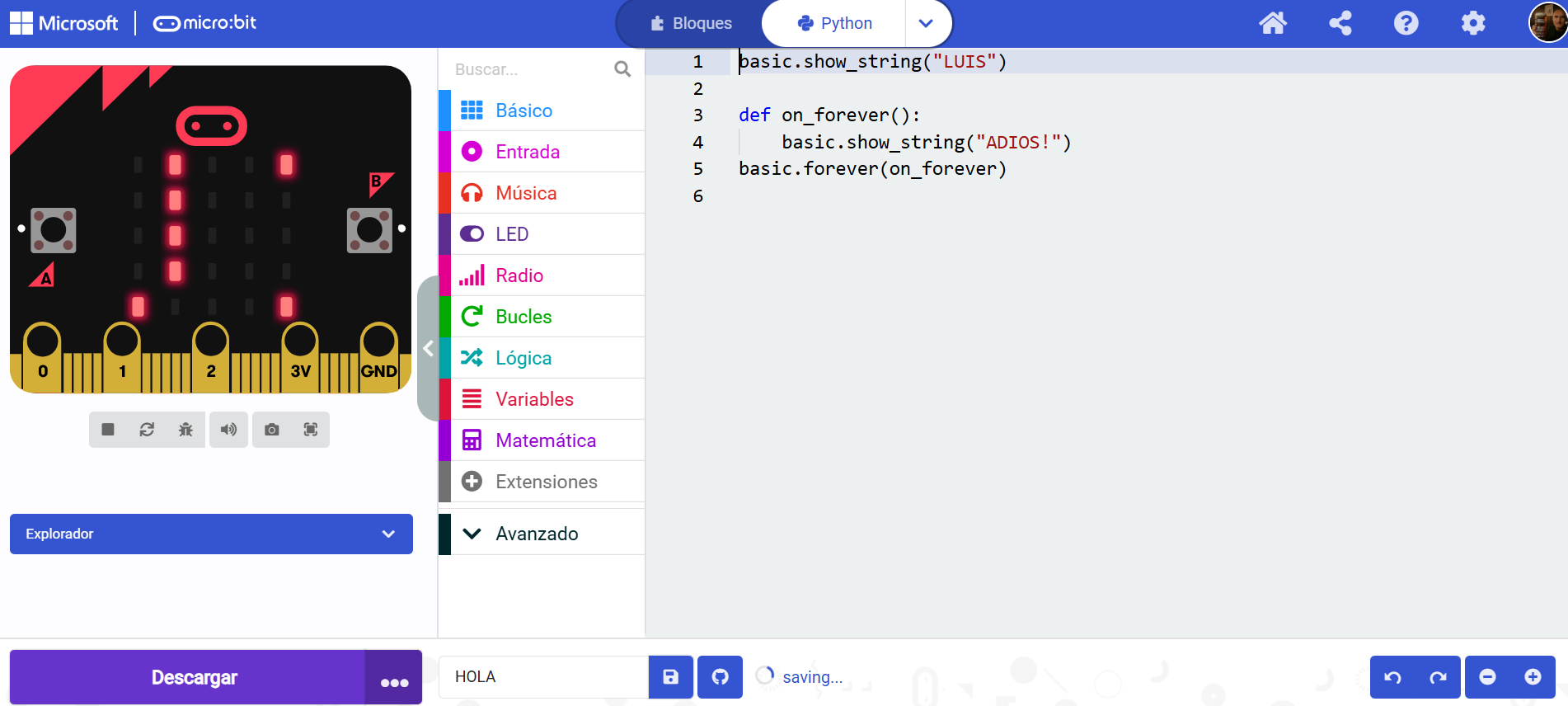
Task: Open the Help question mark menu
Action: point(1406,23)
